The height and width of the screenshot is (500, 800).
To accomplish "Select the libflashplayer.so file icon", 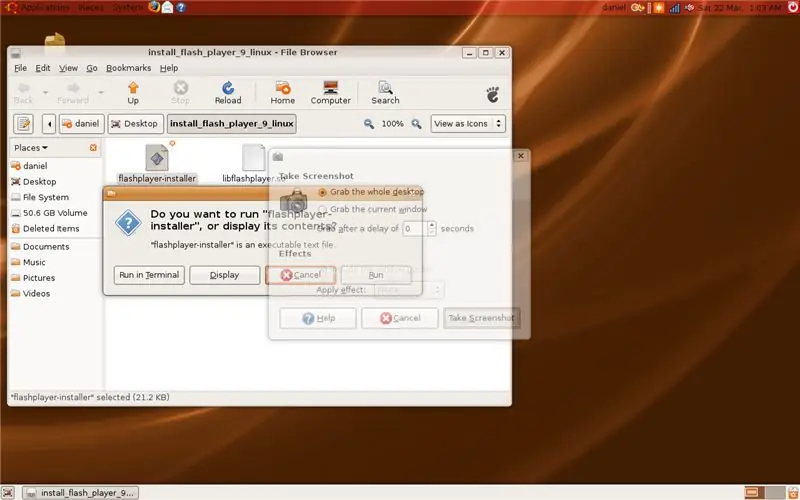I will tap(254, 157).
